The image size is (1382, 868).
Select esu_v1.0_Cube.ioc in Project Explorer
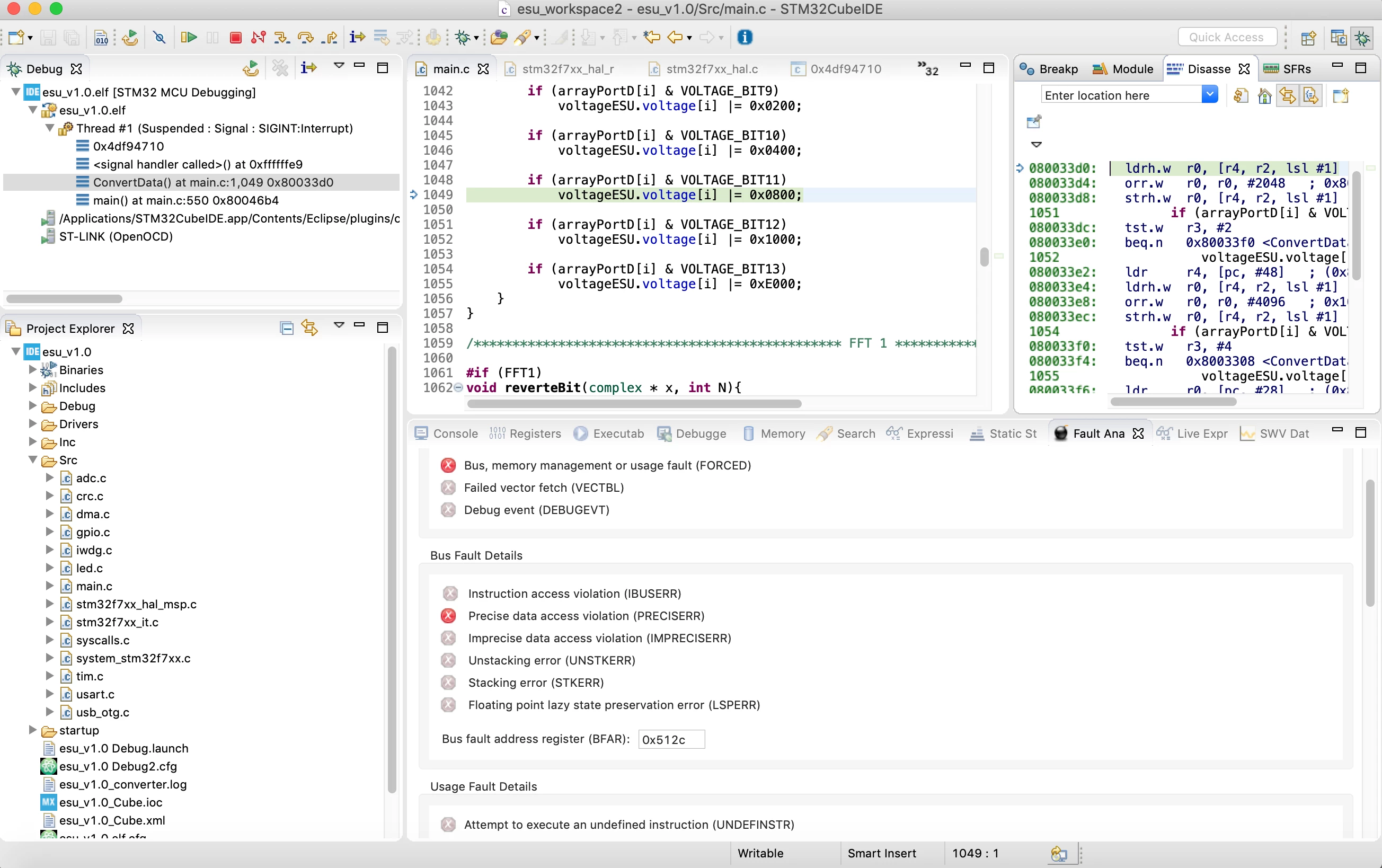(x=110, y=802)
